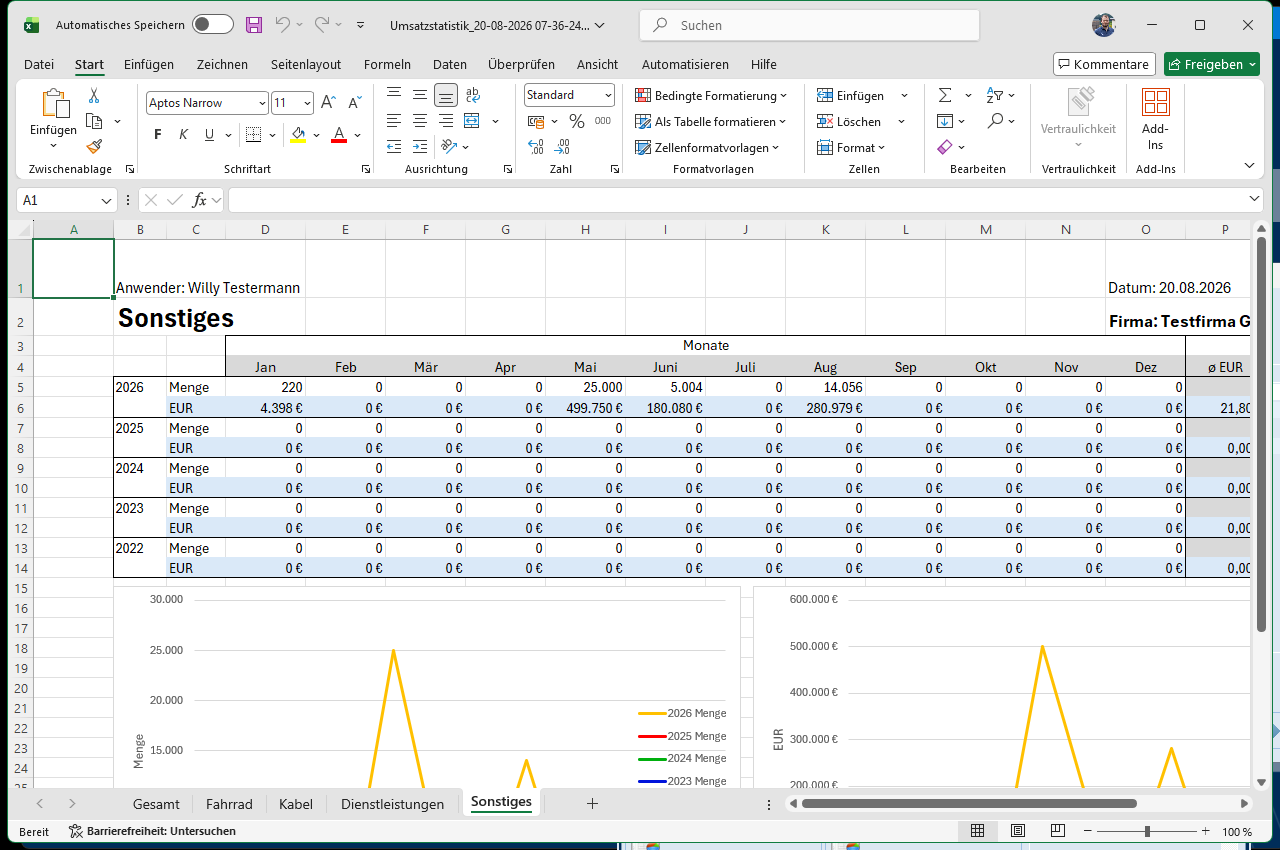Click the AutoSum sigma icon

(945, 95)
